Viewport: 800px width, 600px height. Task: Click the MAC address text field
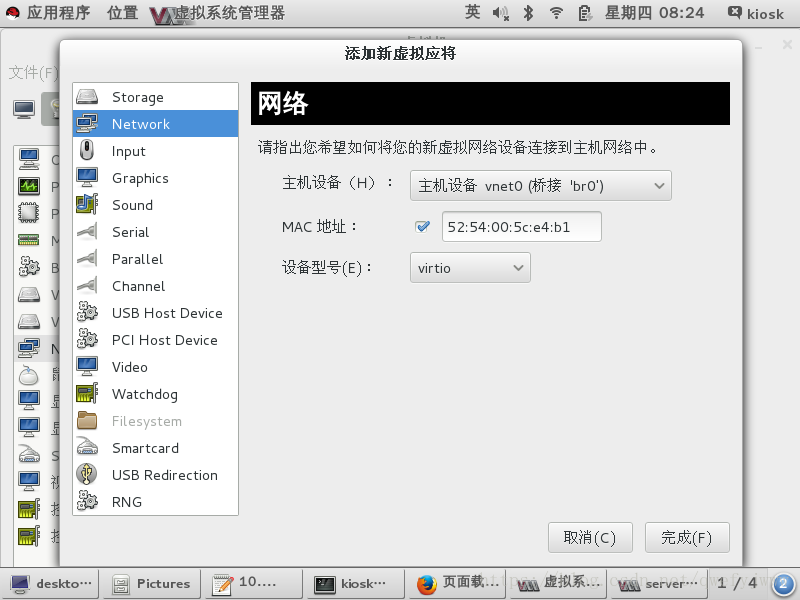click(x=521, y=227)
